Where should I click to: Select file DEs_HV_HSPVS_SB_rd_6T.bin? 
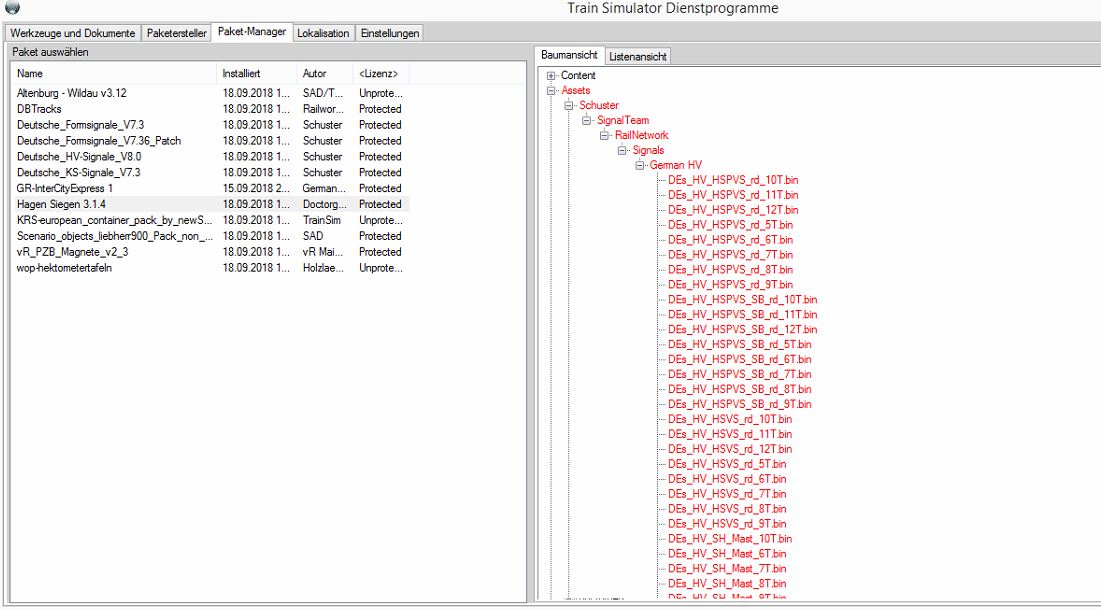pyautogui.click(x=740, y=360)
